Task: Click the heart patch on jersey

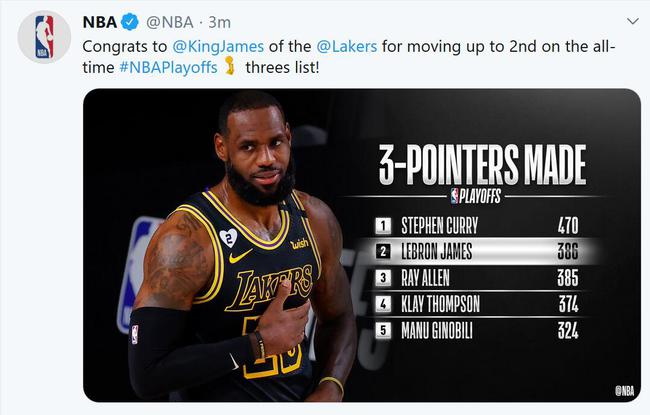Action: (228, 237)
